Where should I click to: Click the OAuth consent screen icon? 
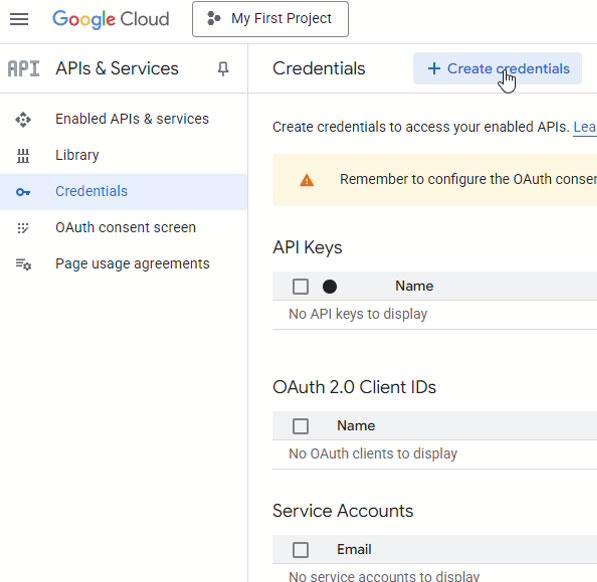click(x=23, y=228)
